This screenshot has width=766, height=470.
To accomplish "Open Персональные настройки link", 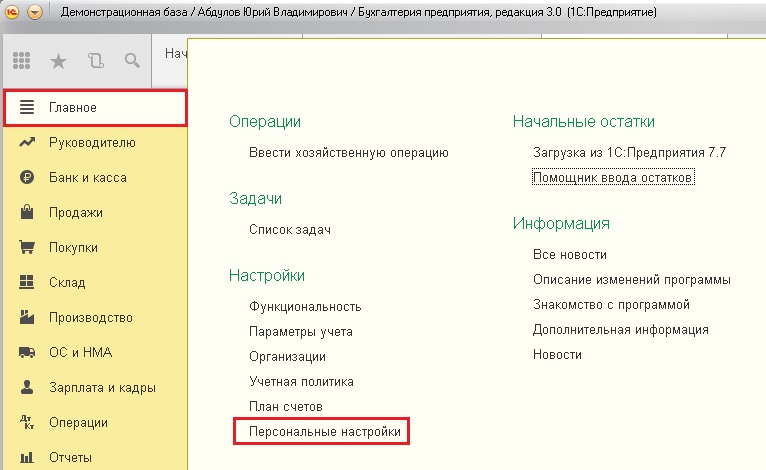I will coord(325,431).
